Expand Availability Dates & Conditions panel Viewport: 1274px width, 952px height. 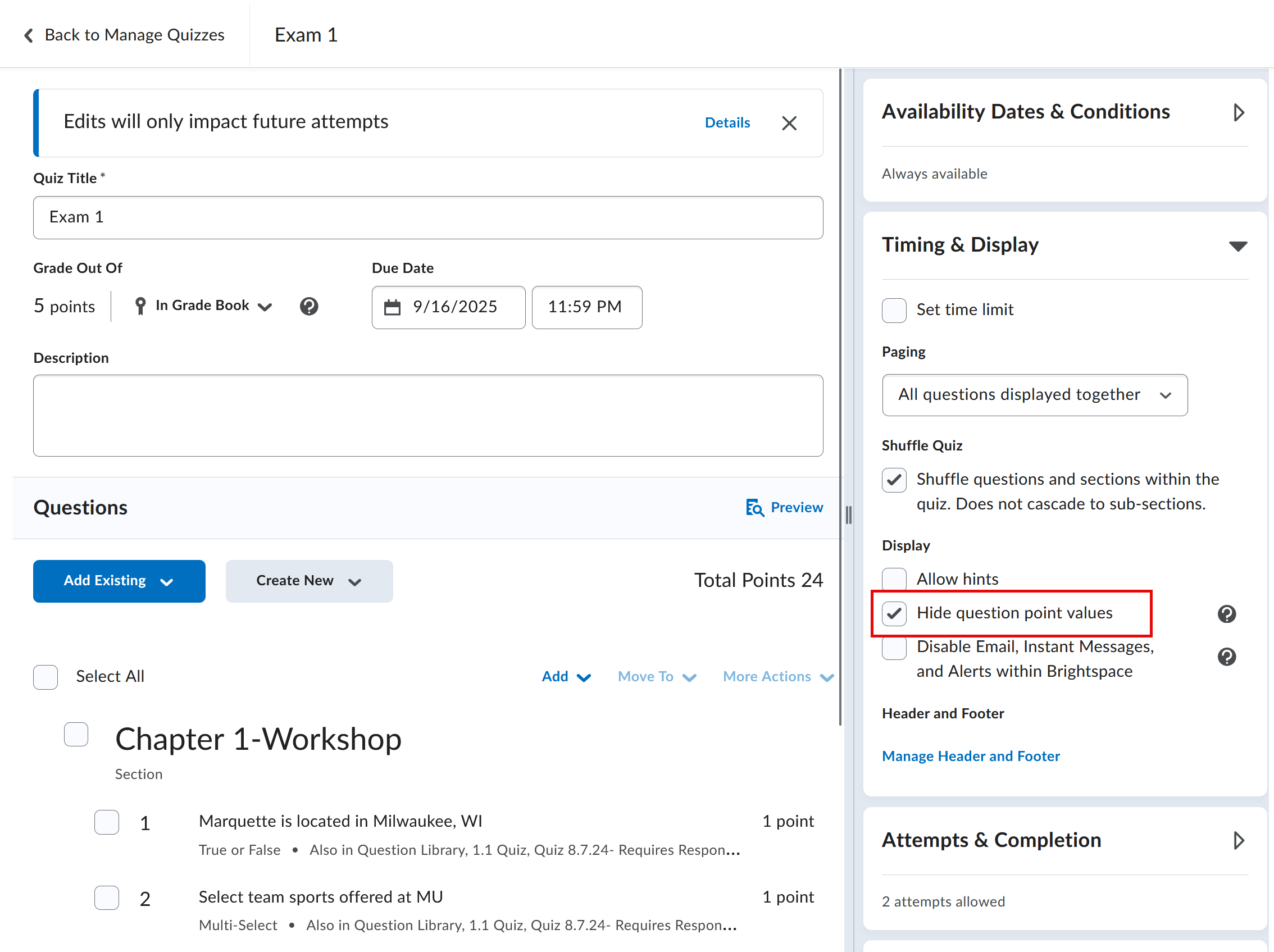pyautogui.click(x=1237, y=112)
